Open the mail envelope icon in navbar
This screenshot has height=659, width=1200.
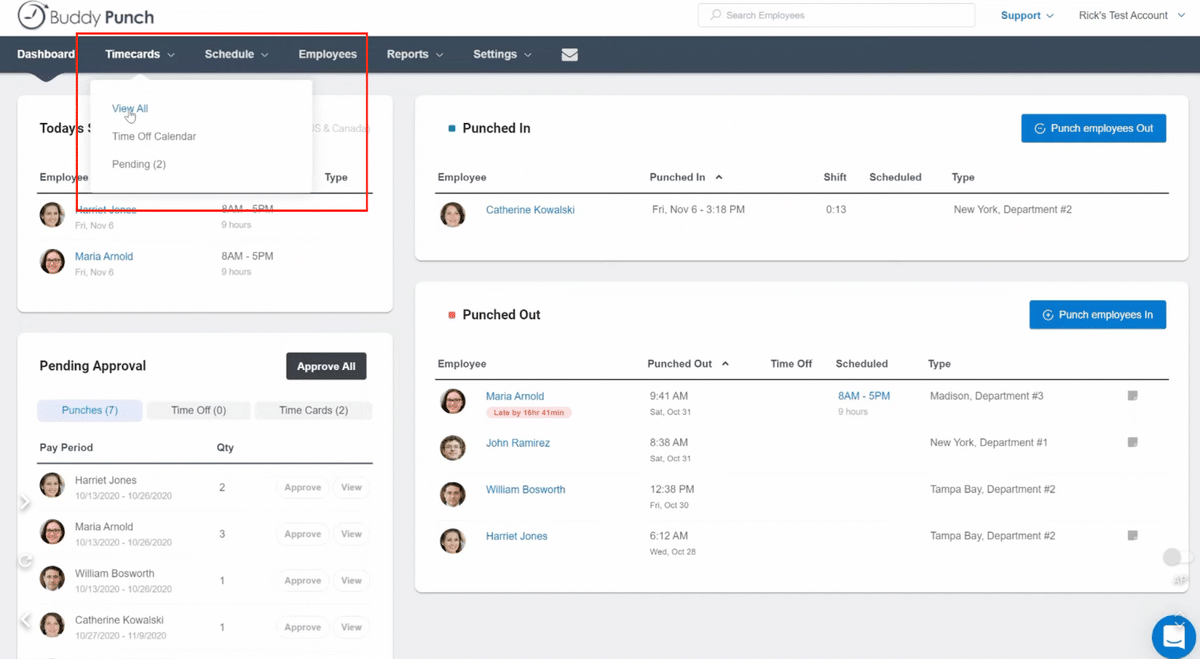click(570, 55)
